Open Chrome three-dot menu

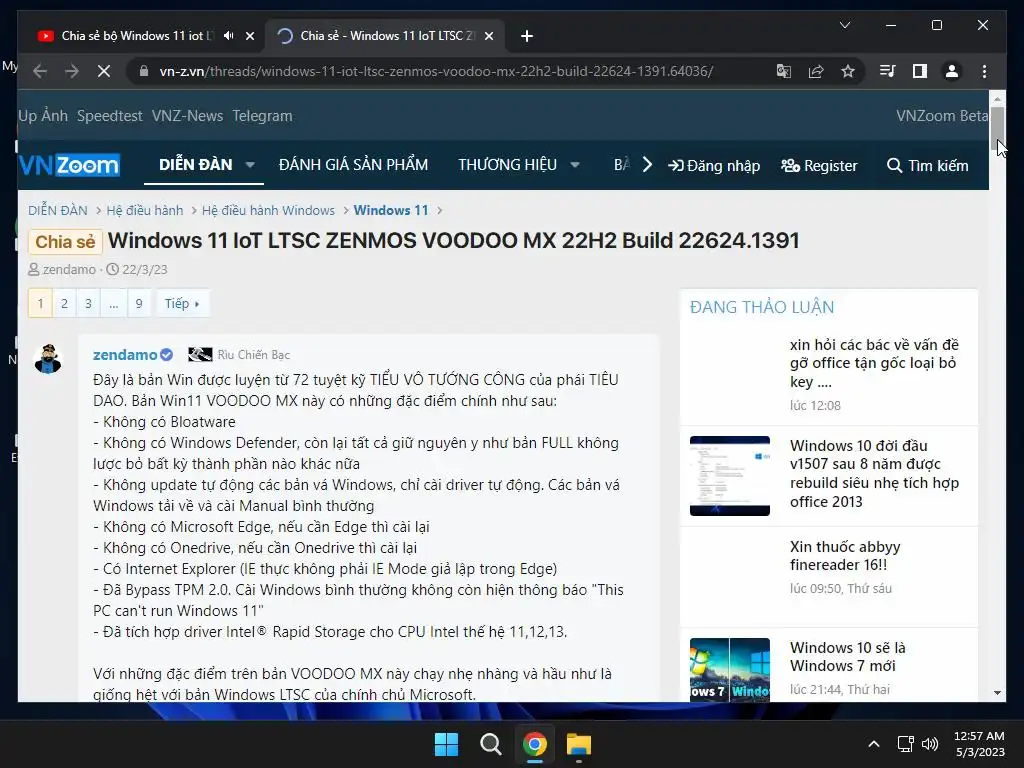coord(984,71)
